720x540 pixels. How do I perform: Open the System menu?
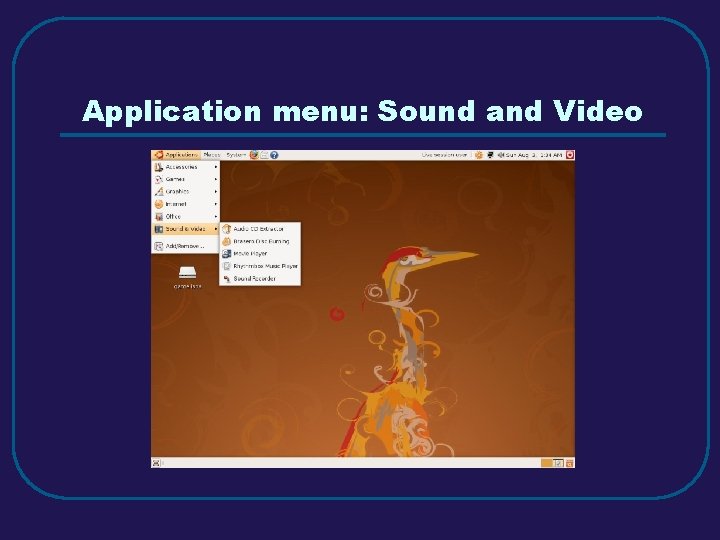pos(236,155)
